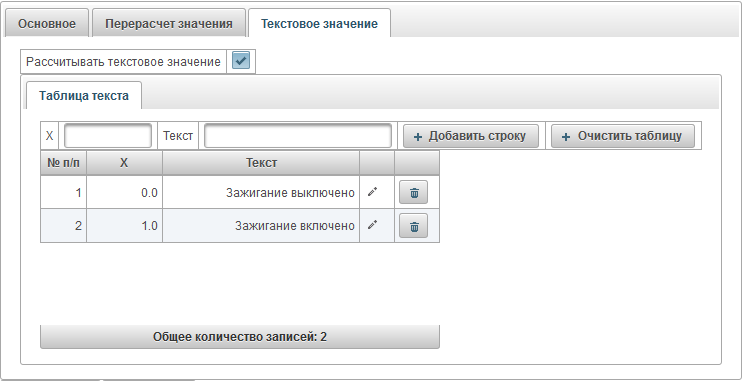This screenshot has height=381, width=742.
Task: Switch to Перерасчет значения tab
Action: pyautogui.click(x=169, y=24)
